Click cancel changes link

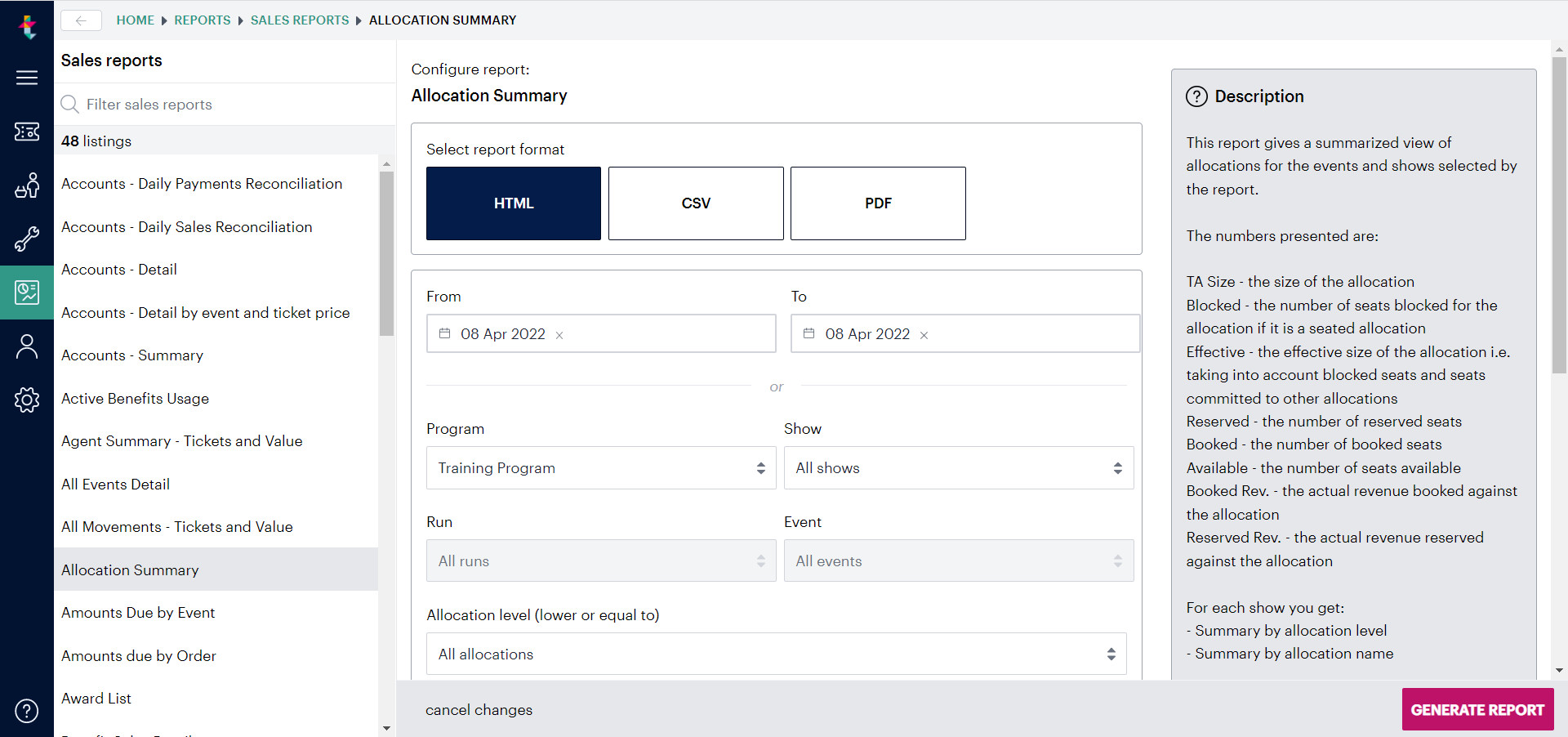(x=479, y=709)
